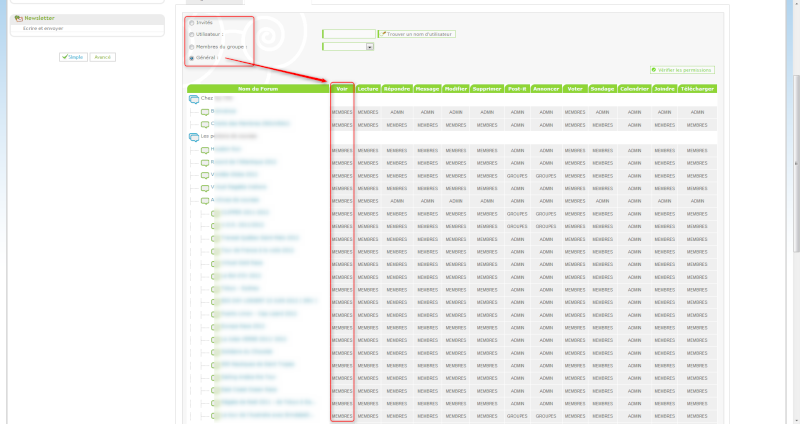Image resolution: width=800 pixels, height=424 pixels.
Task: Click Vérifier les permissions button
Action: 682,70
